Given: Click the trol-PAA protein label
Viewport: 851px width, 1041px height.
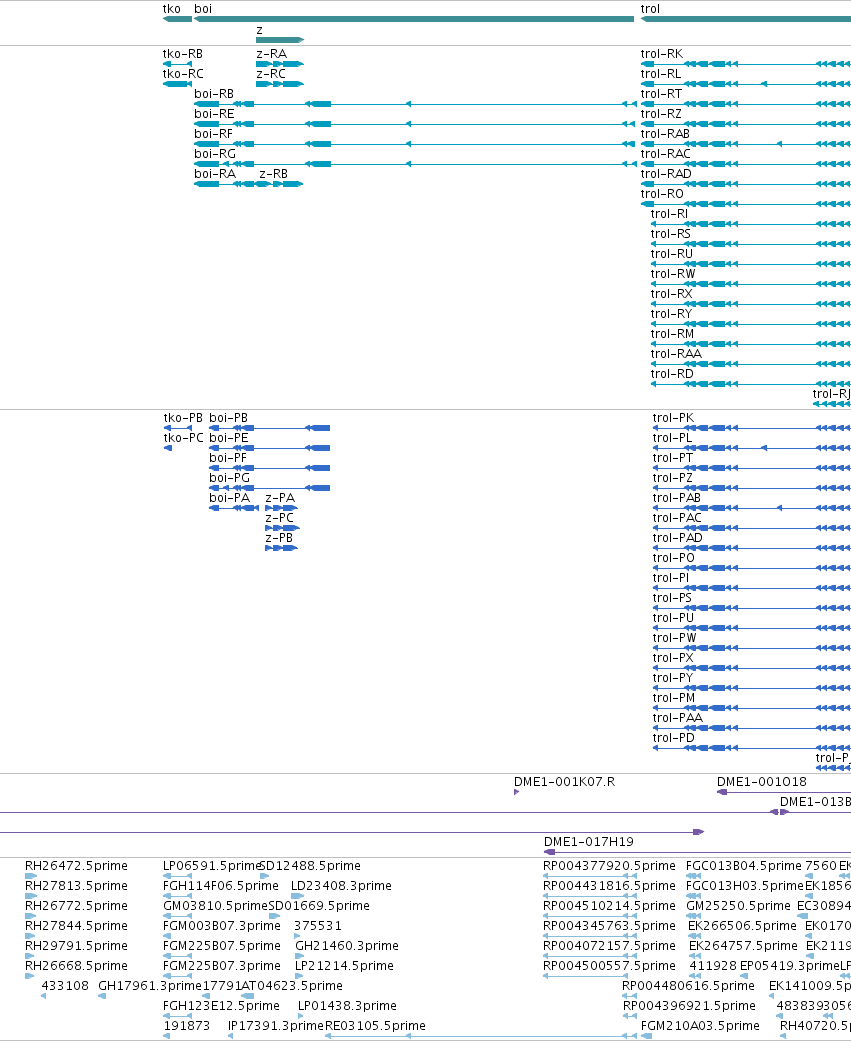Looking at the screenshot, I should click(678, 717).
